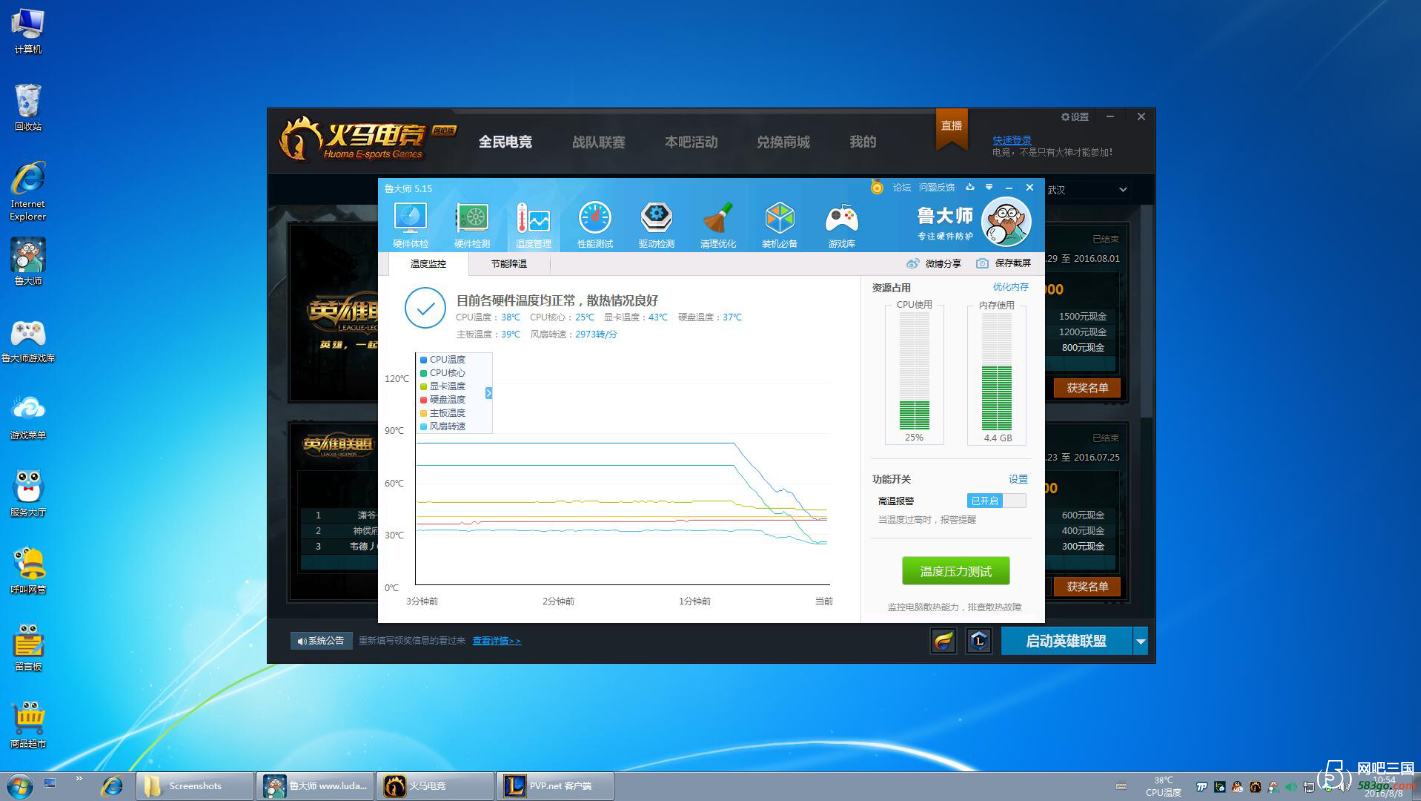Click 直播 ribbon in 火马电竞
Viewport: 1421px width, 801px height.
pos(951,127)
